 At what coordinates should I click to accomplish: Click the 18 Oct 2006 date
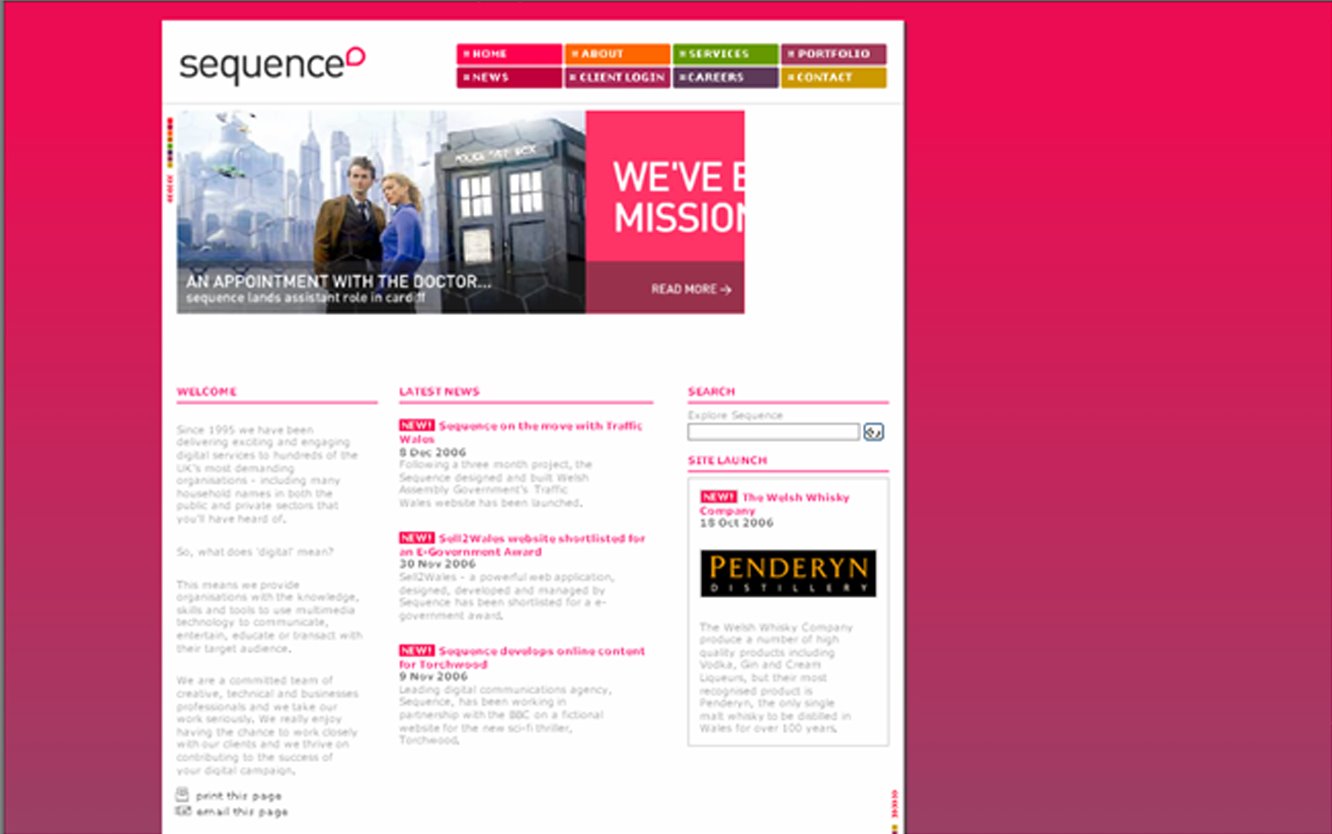737,523
